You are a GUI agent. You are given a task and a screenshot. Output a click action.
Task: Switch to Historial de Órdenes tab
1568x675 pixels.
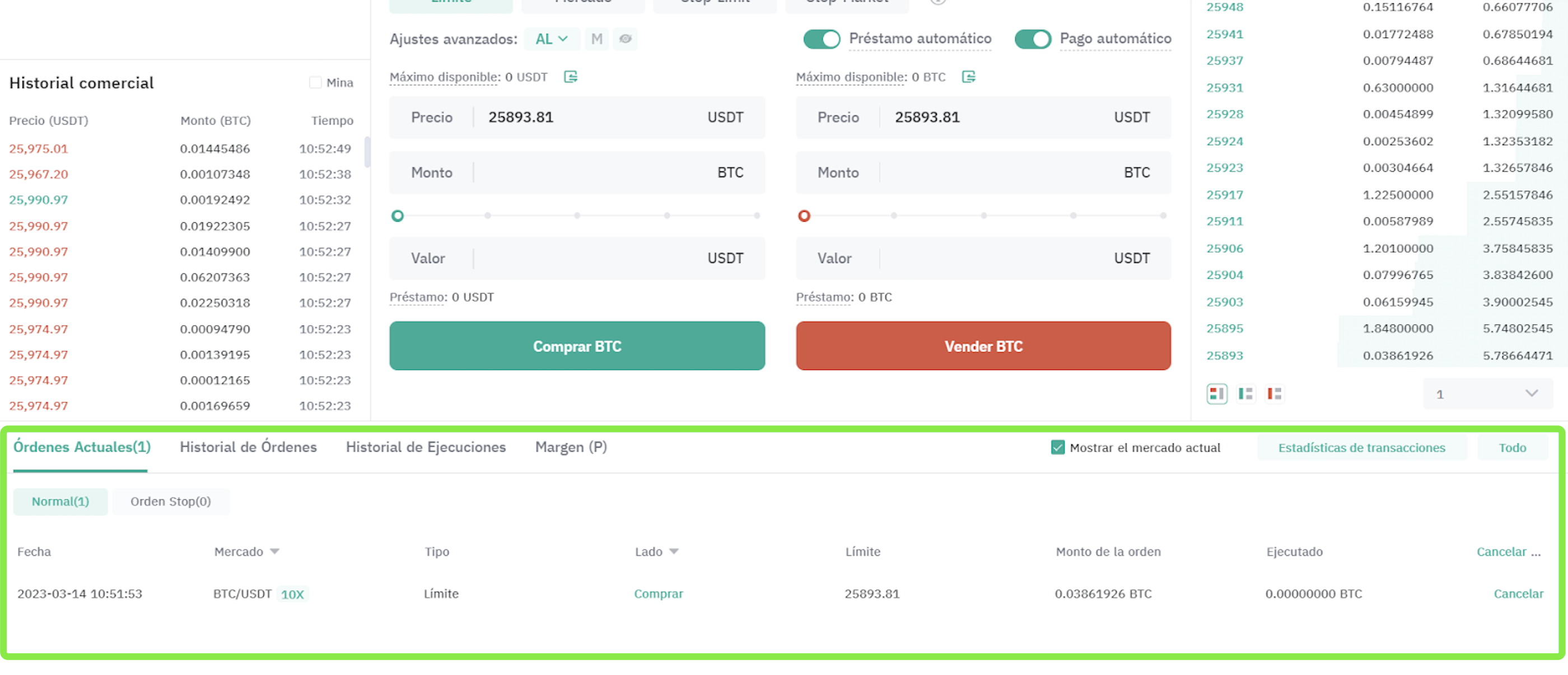[x=248, y=447]
